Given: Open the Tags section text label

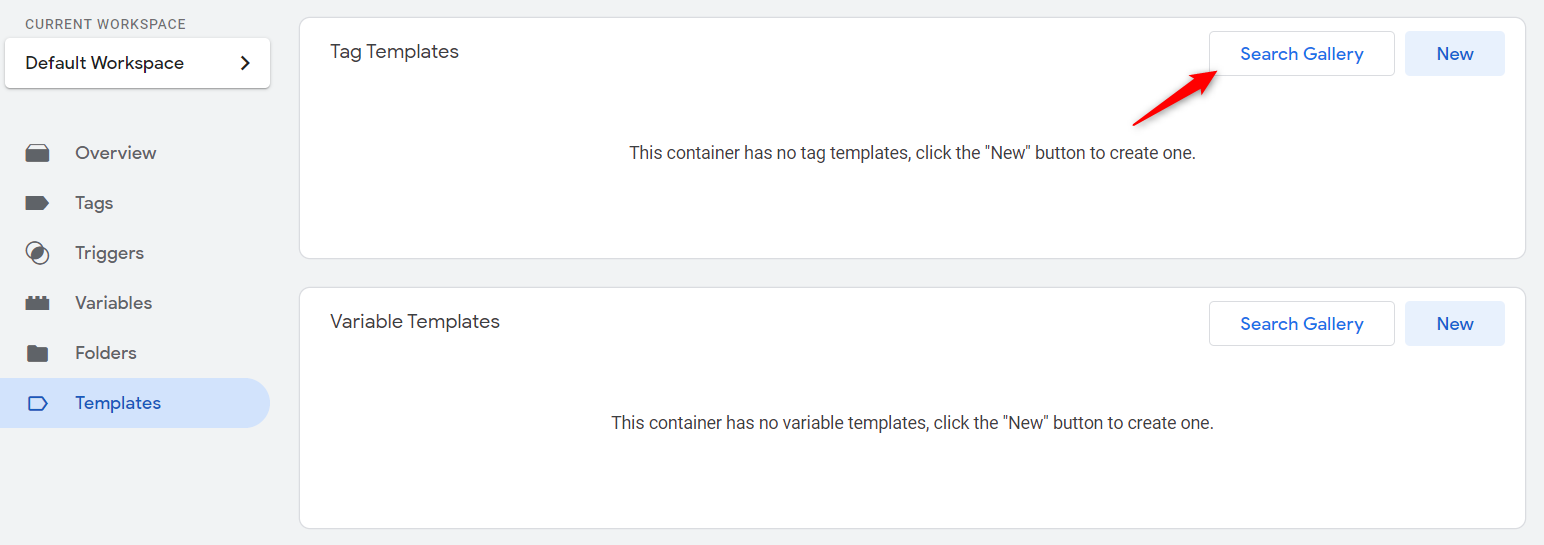Looking at the screenshot, I should pyautogui.click(x=94, y=203).
